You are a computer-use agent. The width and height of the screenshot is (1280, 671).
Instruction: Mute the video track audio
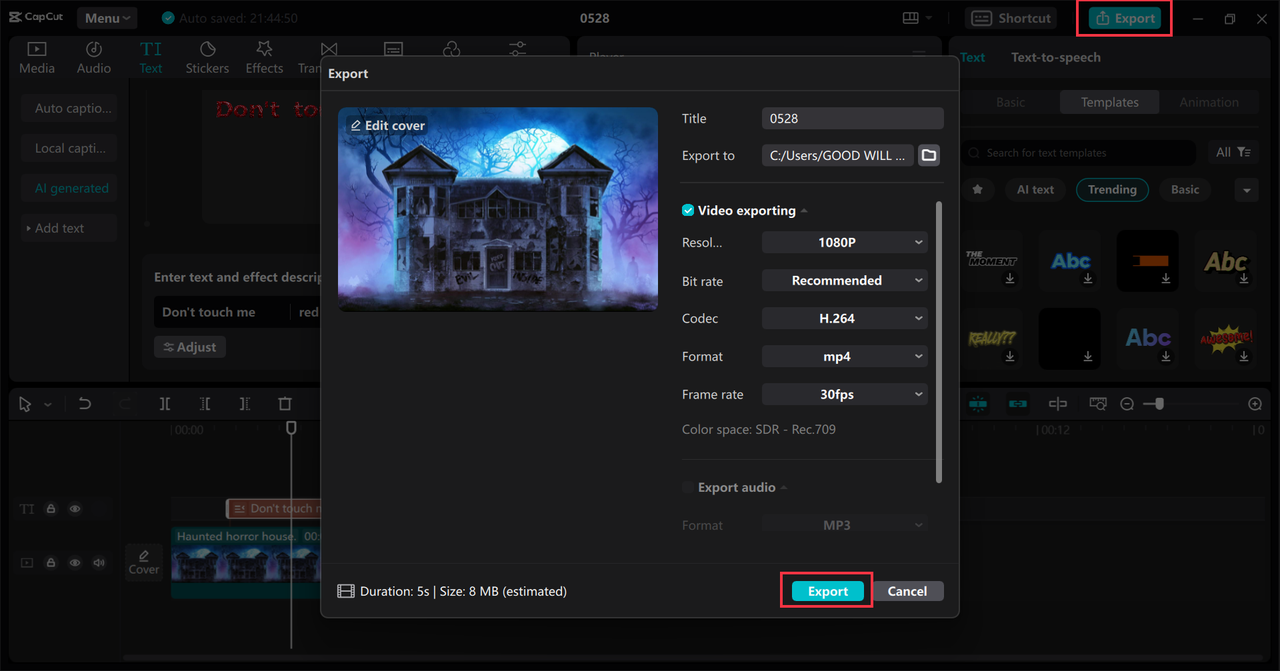pyautogui.click(x=99, y=563)
